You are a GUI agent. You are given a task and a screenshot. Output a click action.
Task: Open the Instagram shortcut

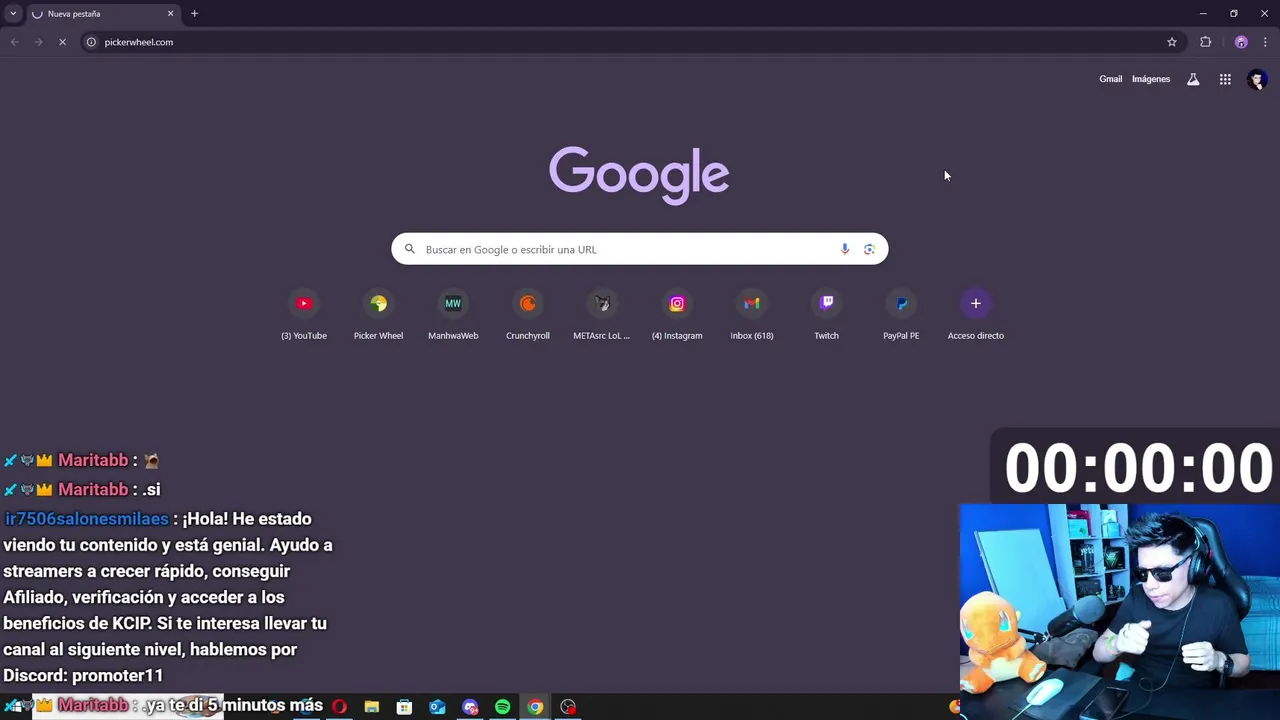(677, 314)
